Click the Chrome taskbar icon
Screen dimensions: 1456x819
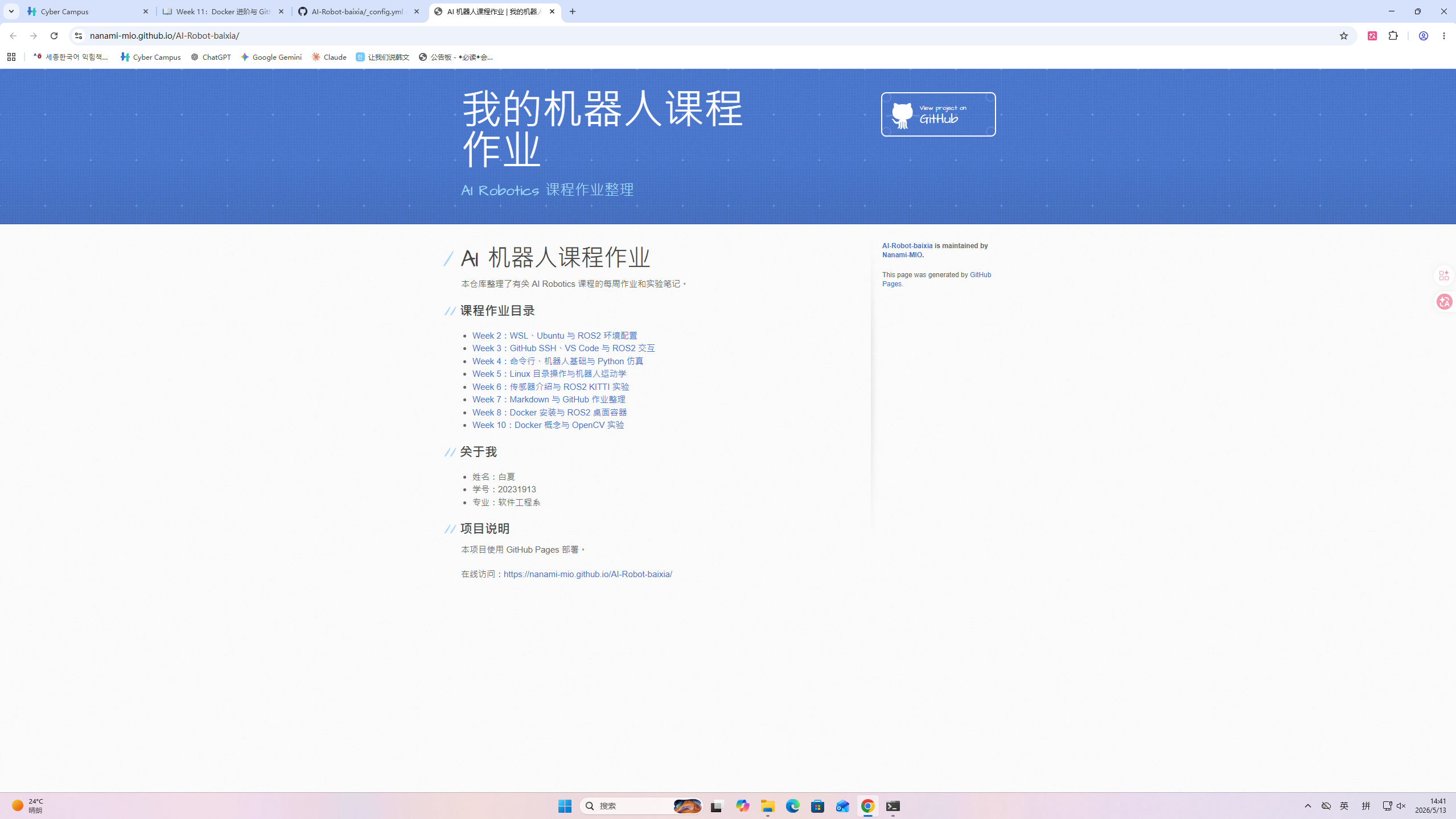[868, 806]
